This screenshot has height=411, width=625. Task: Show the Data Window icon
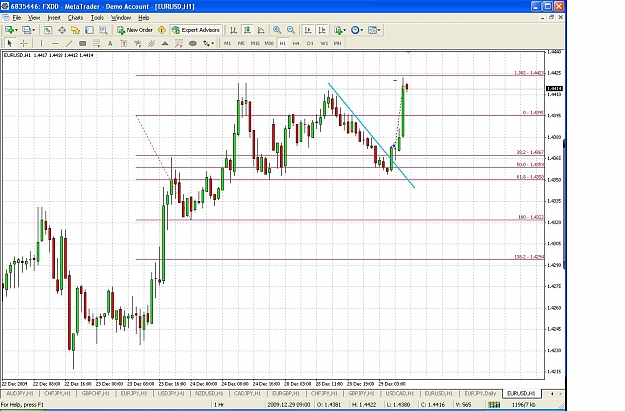pos(62,30)
